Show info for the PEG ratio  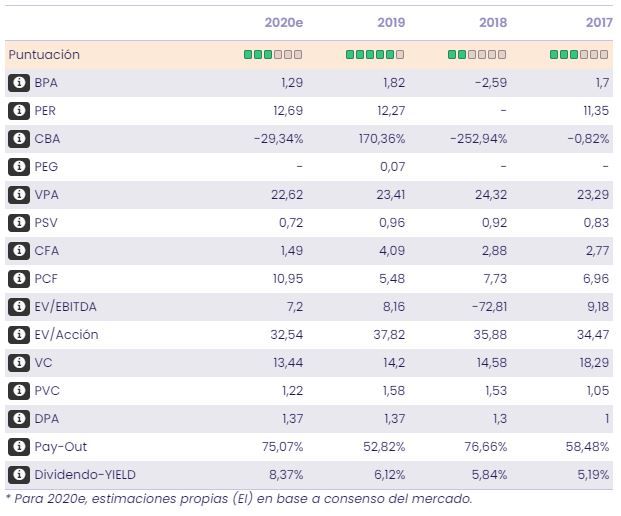coord(18,167)
